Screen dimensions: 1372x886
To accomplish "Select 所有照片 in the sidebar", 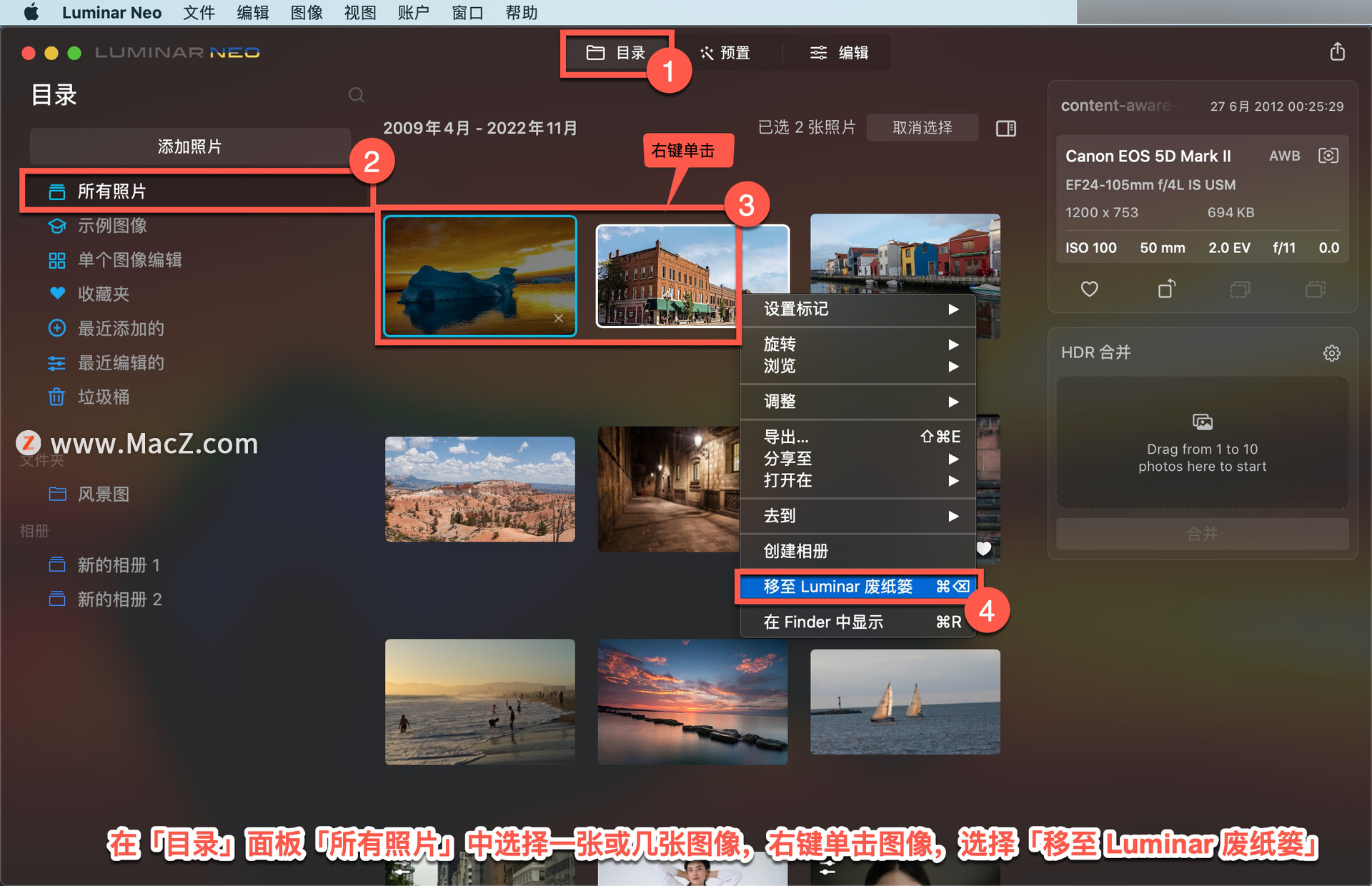I will (x=197, y=191).
